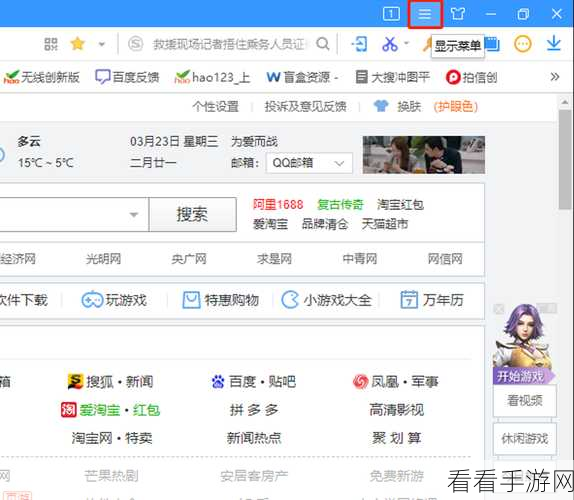The image size is (574, 500).
Task: Open 新闻热点 site link
Action: click(254, 438)
